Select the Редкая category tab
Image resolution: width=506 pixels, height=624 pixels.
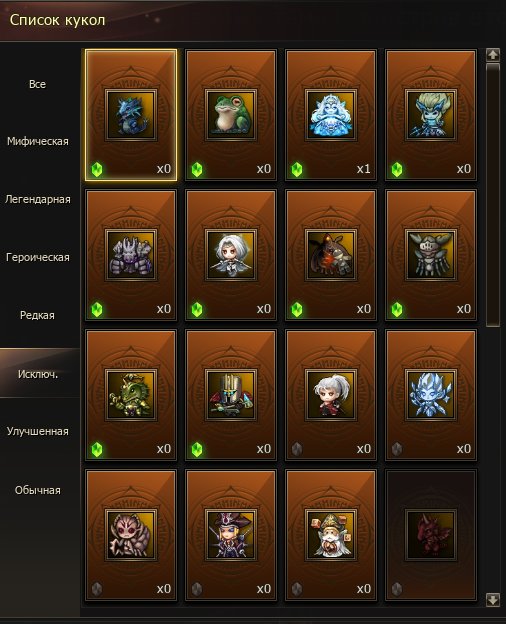click(37, 315)
